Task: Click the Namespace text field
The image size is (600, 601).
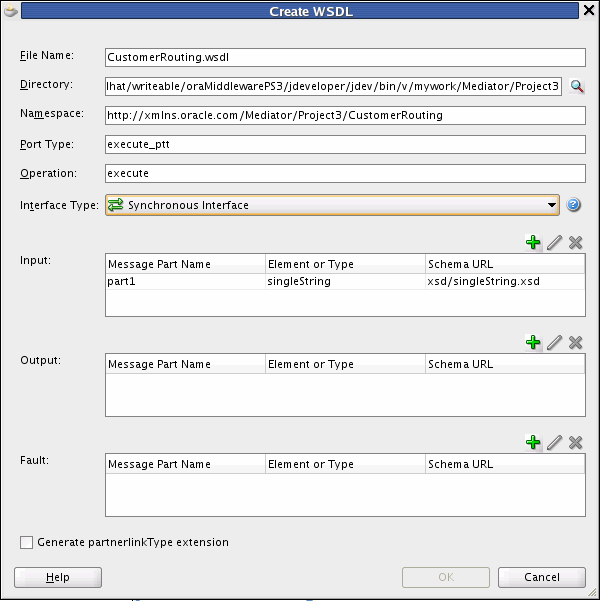Action: (345, 115)
